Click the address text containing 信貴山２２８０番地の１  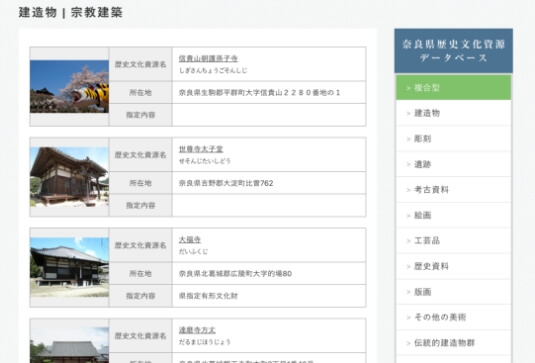259,92
